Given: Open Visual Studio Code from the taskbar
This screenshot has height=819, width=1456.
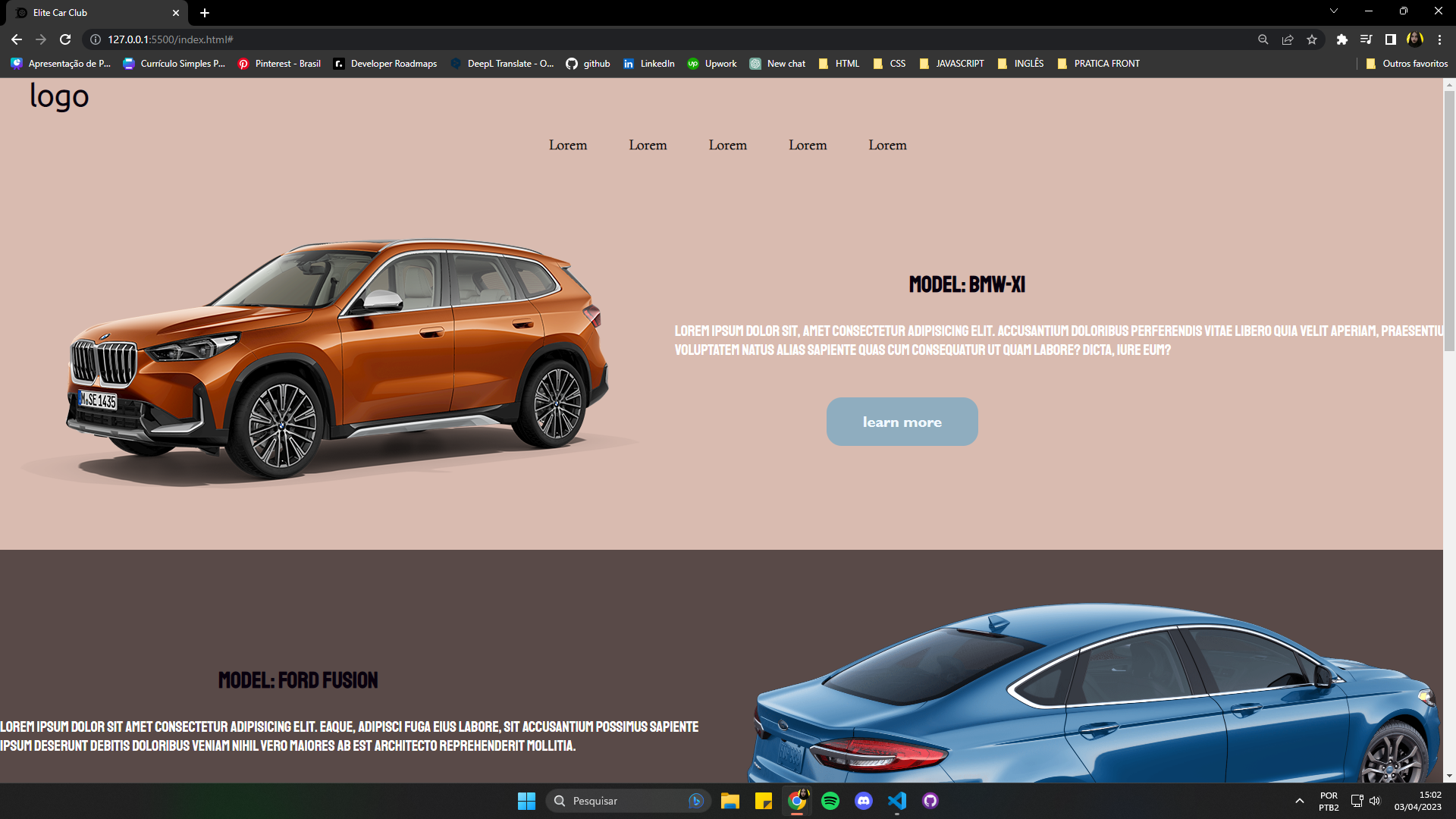Looking at the screenshot, I should 898,801.
